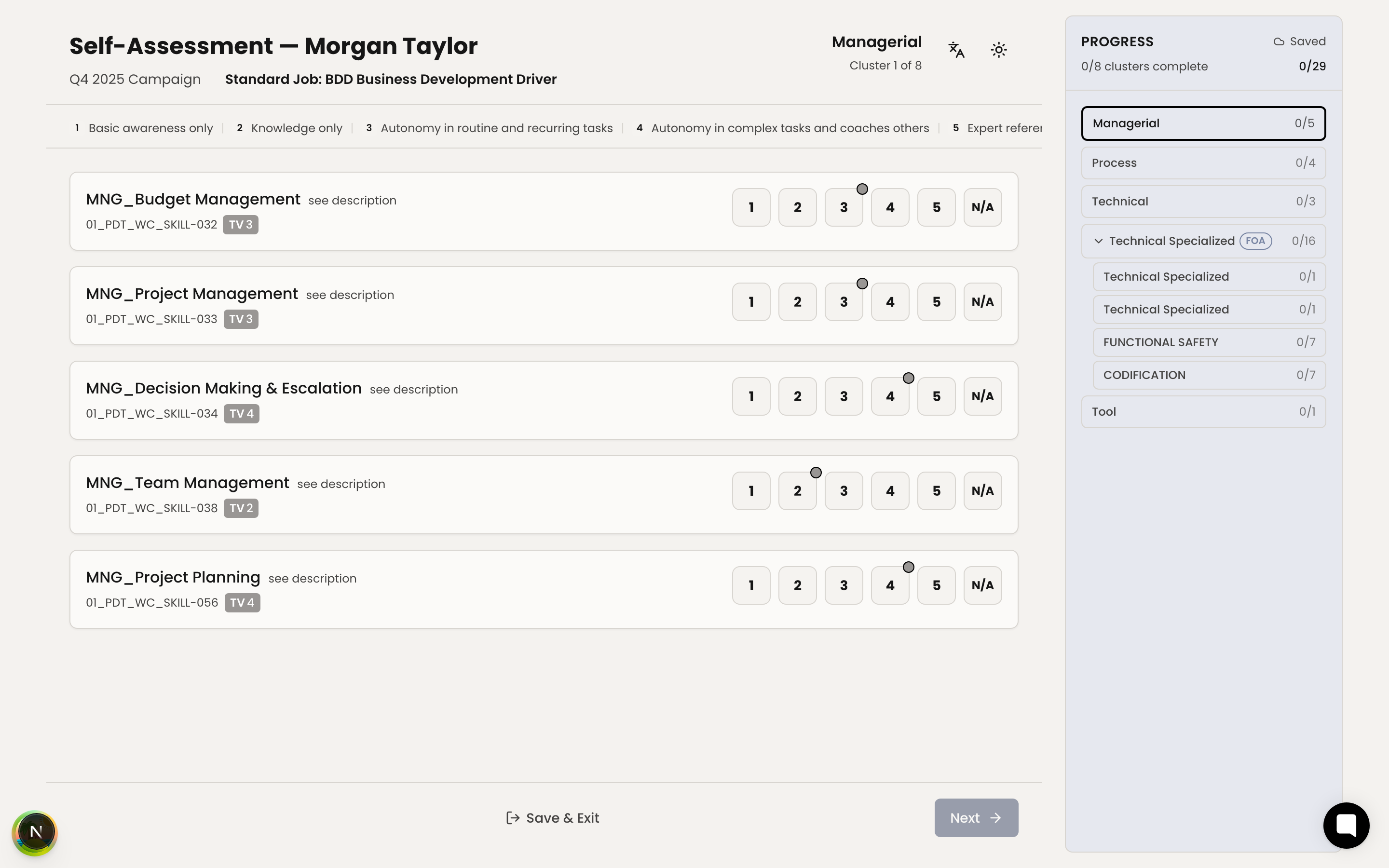Click '0/8 clusters complete' text

coord(1144,67)
